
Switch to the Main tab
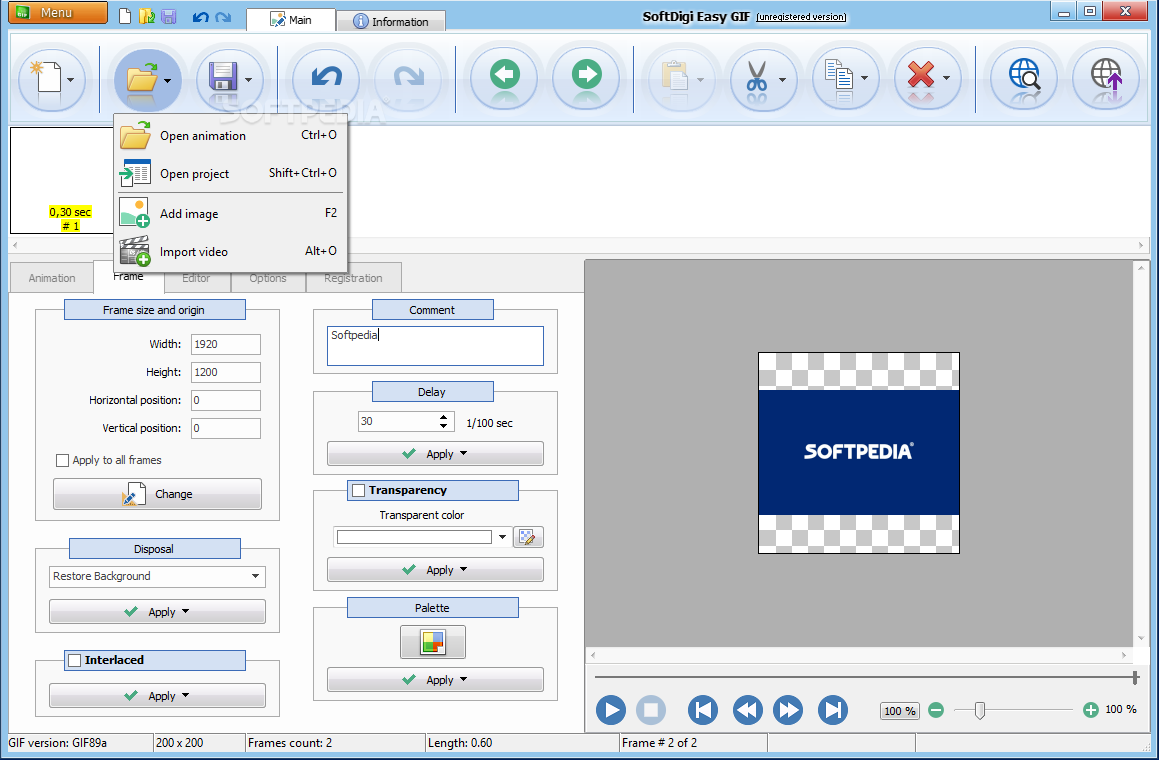[x=290, y=20]
